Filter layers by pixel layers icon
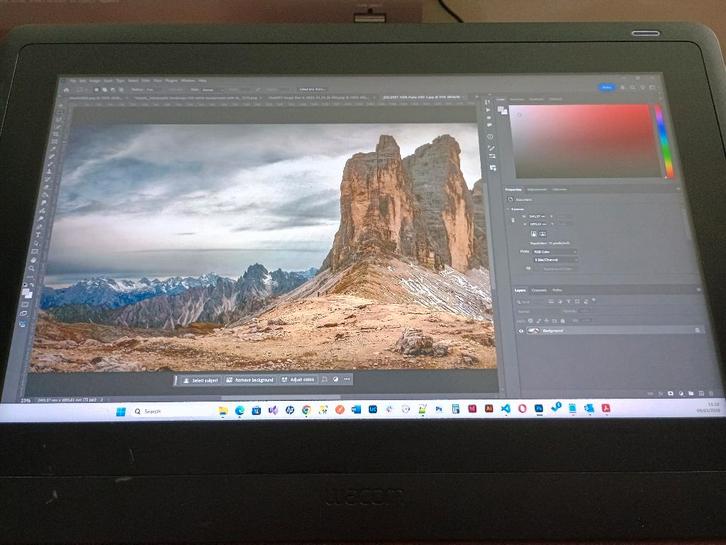Image resolution: width=726 pixels, height=545 pixels. point(551,301)
